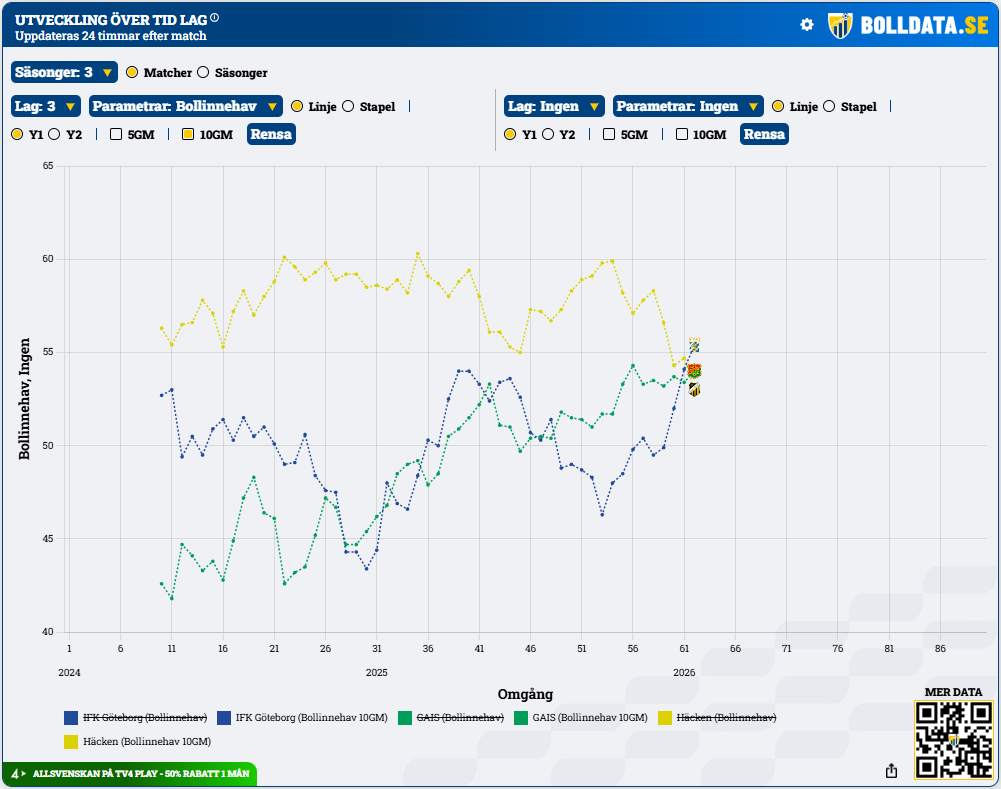Image resolution: width=1001 pixels, height=789 pixels.
Task: Switch left chart to Stapel
Action: click(x=349, y=107)
